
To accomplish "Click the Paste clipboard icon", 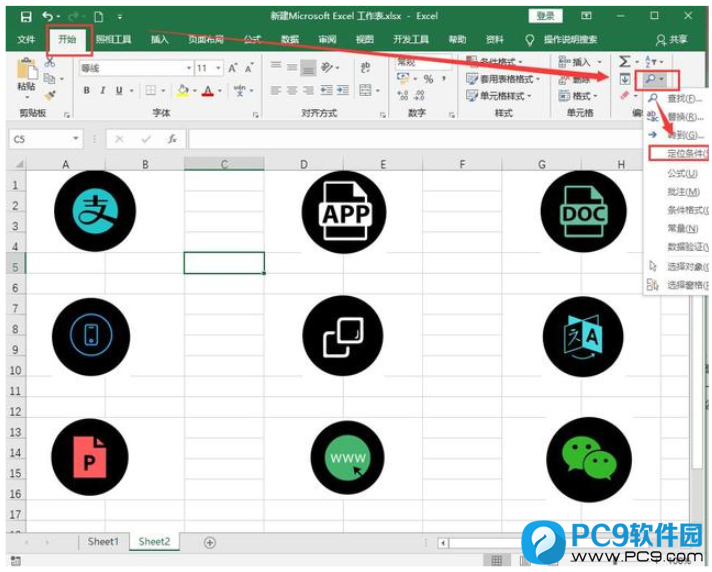I will click(27, 69).
